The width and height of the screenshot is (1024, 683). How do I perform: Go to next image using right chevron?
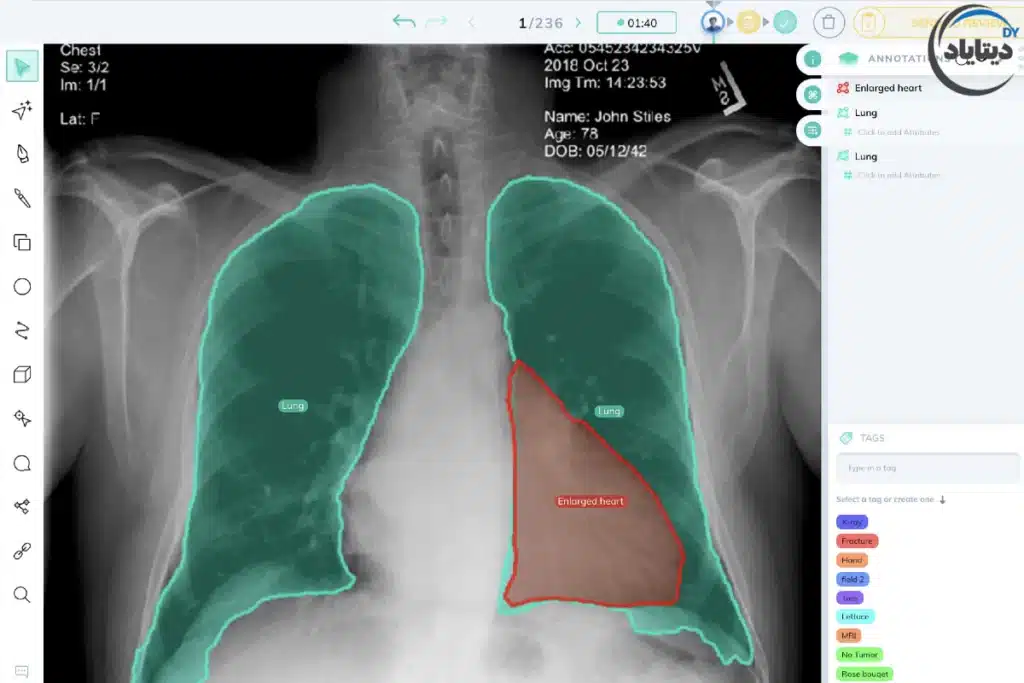click(578, 22)
